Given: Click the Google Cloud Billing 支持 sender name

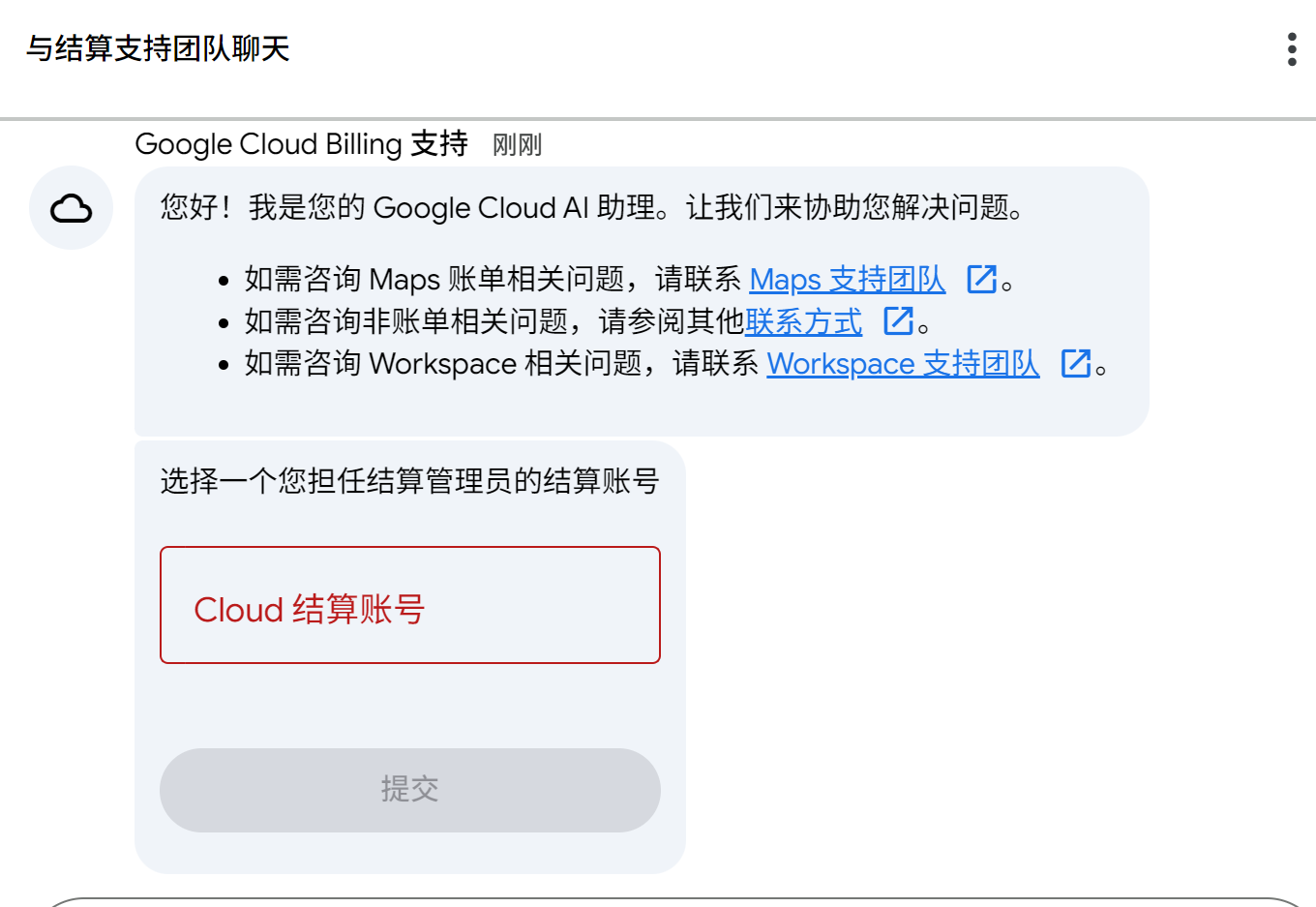Looking at the screenshot, I should coord(301,144).
